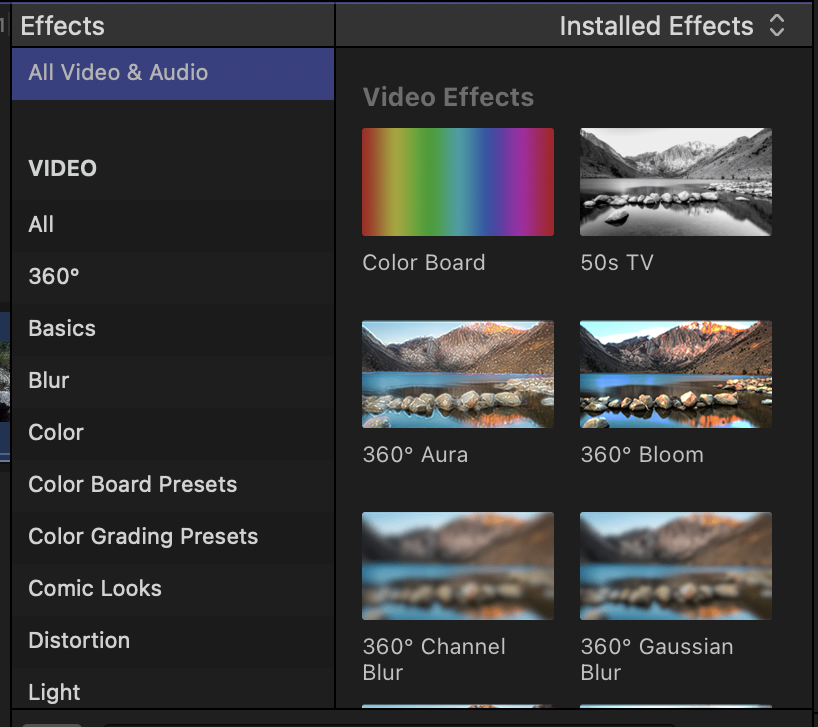This screenshot has width=818, height=727.
Task: Choose the 50s TV effect thumbnail
Action: point(676,182)
